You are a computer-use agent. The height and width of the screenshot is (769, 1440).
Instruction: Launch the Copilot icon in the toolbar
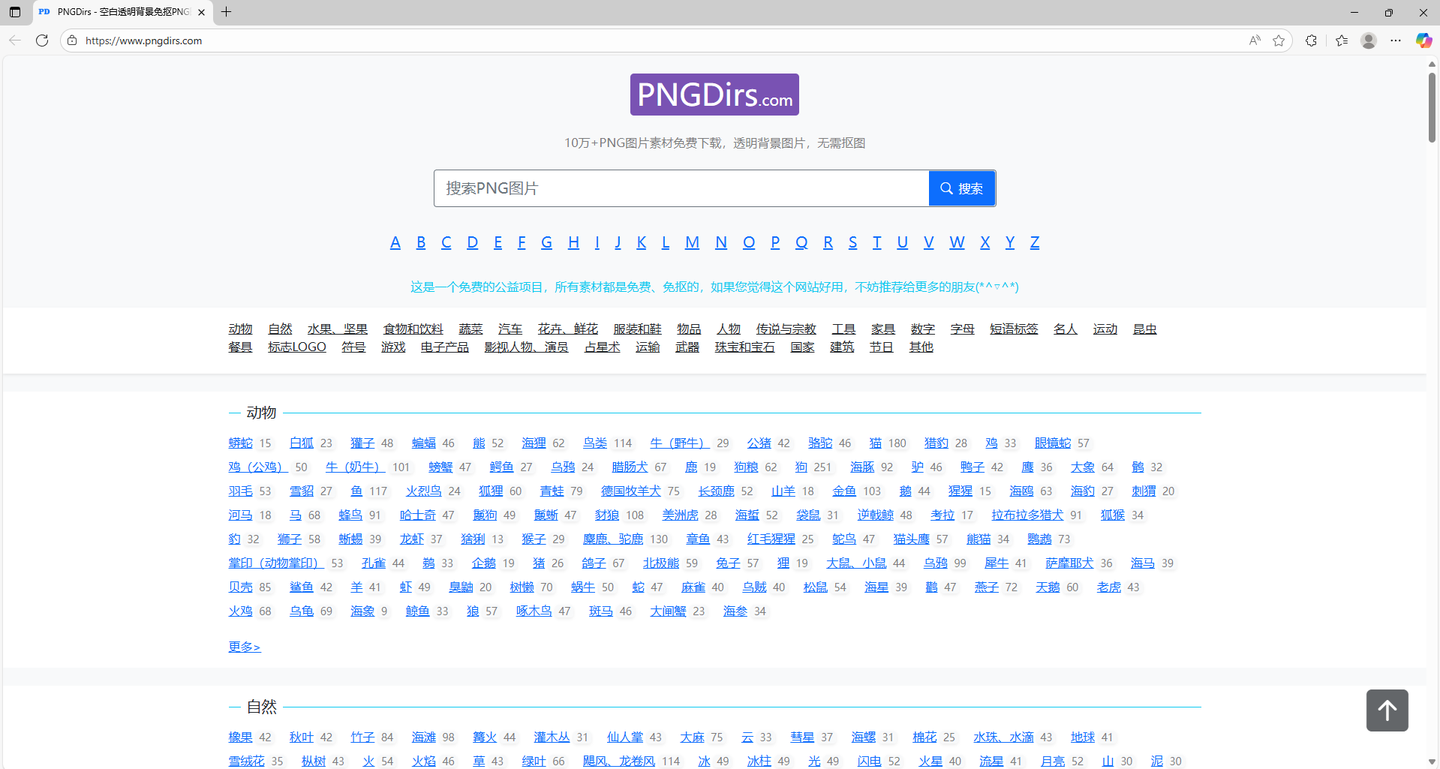pos(1424,41)
